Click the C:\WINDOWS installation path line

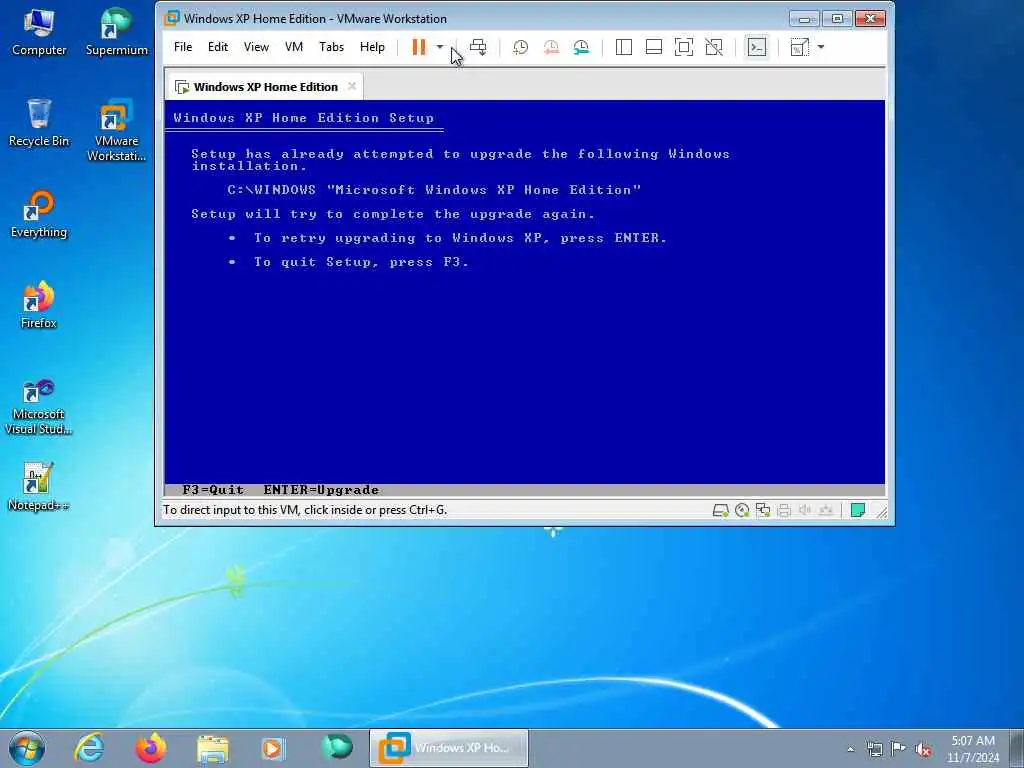[434, 190]
